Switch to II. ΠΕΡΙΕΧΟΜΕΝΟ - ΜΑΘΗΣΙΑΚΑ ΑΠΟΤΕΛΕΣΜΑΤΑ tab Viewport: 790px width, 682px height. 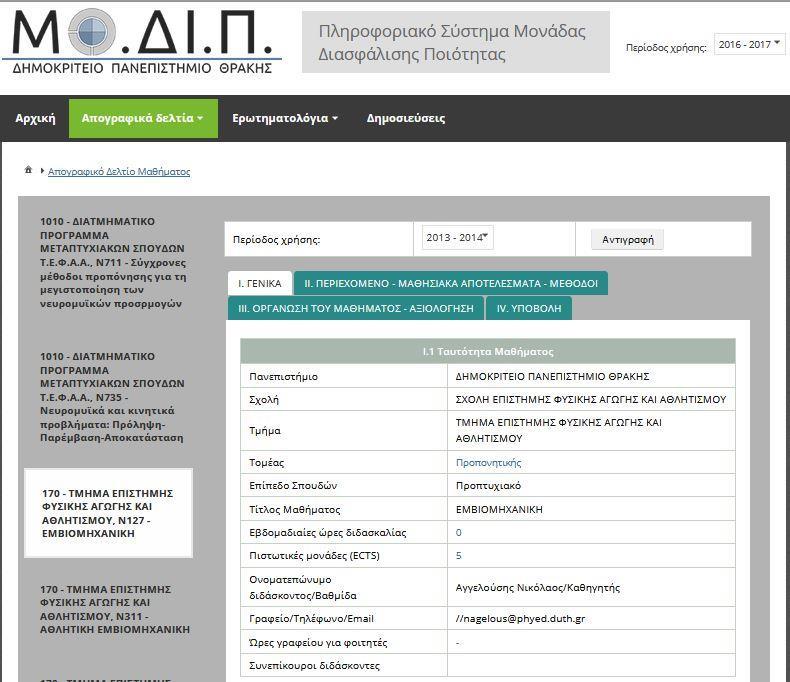pyautogui.click(x=451, y=284)
